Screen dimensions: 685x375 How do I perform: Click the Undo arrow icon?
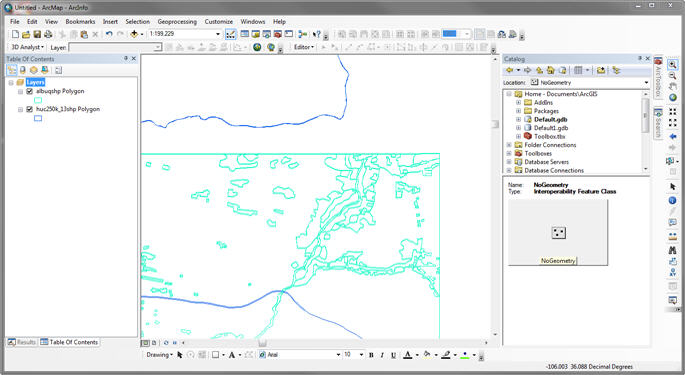point(109,34)
